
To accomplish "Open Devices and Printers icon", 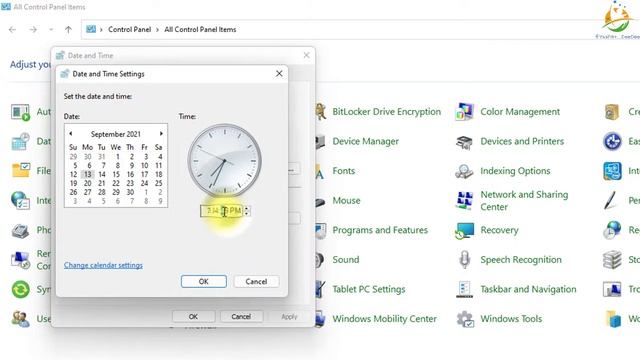I will [x=464, y=142].
